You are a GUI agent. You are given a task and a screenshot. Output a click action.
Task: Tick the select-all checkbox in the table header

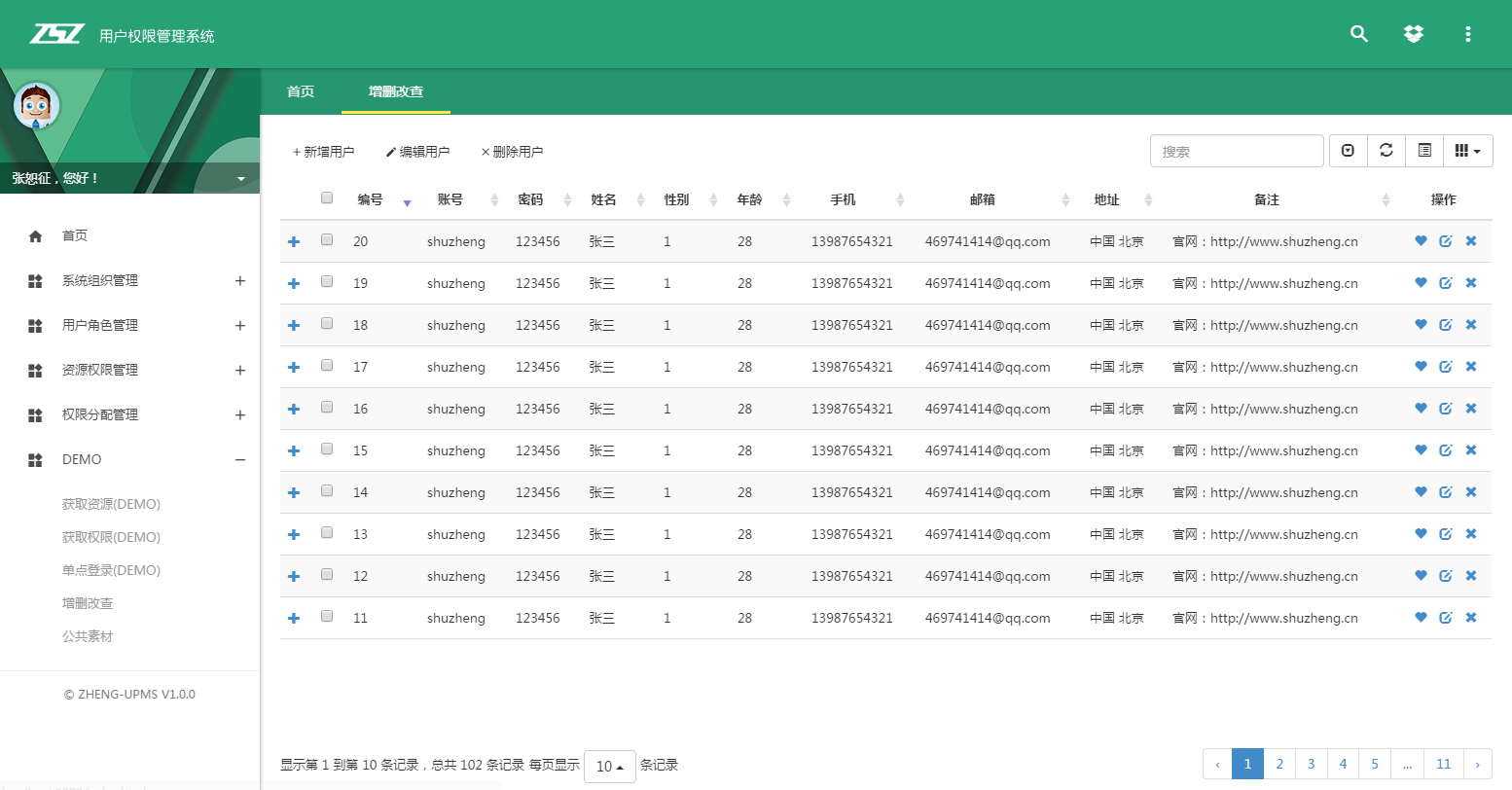pos(327,197)
